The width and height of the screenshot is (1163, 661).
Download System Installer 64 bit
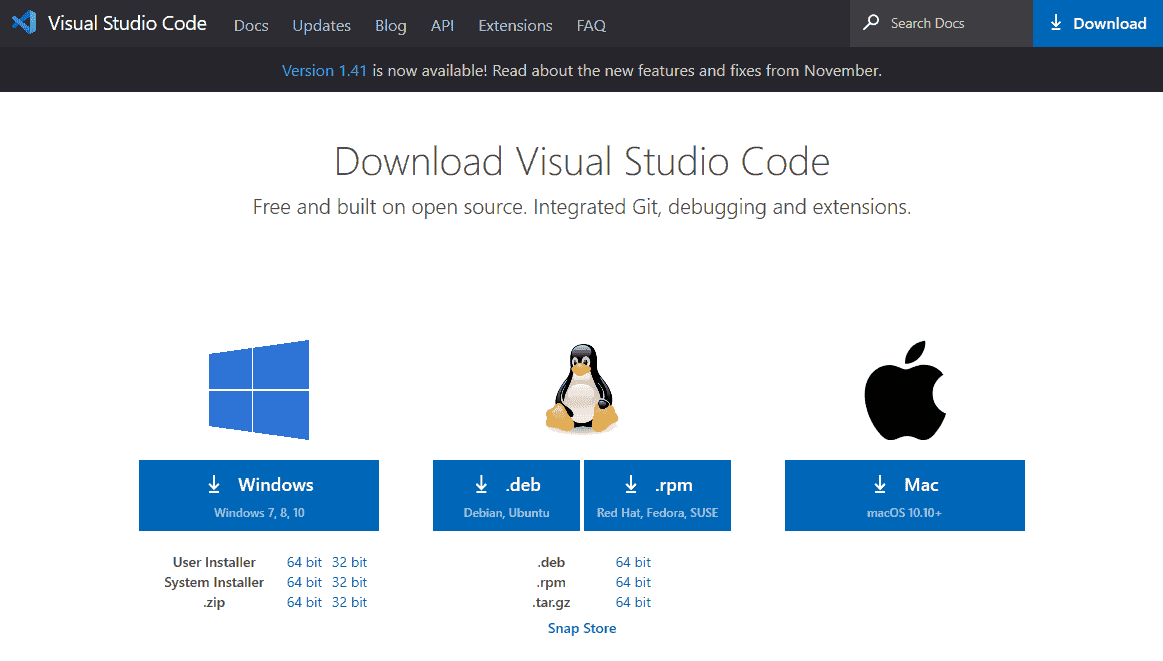pos(305,582)
